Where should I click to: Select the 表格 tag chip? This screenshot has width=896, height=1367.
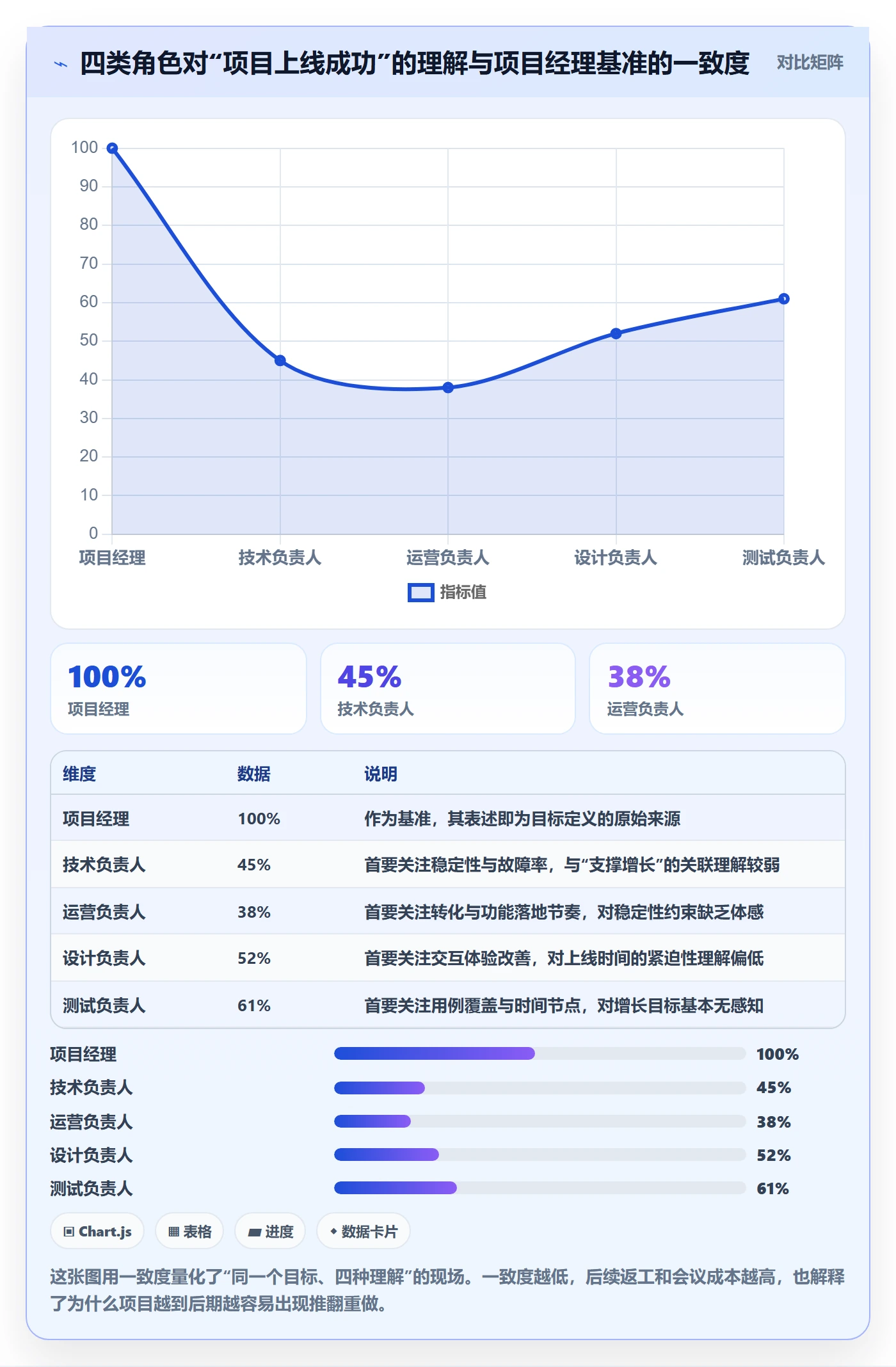pos(189,1231)
